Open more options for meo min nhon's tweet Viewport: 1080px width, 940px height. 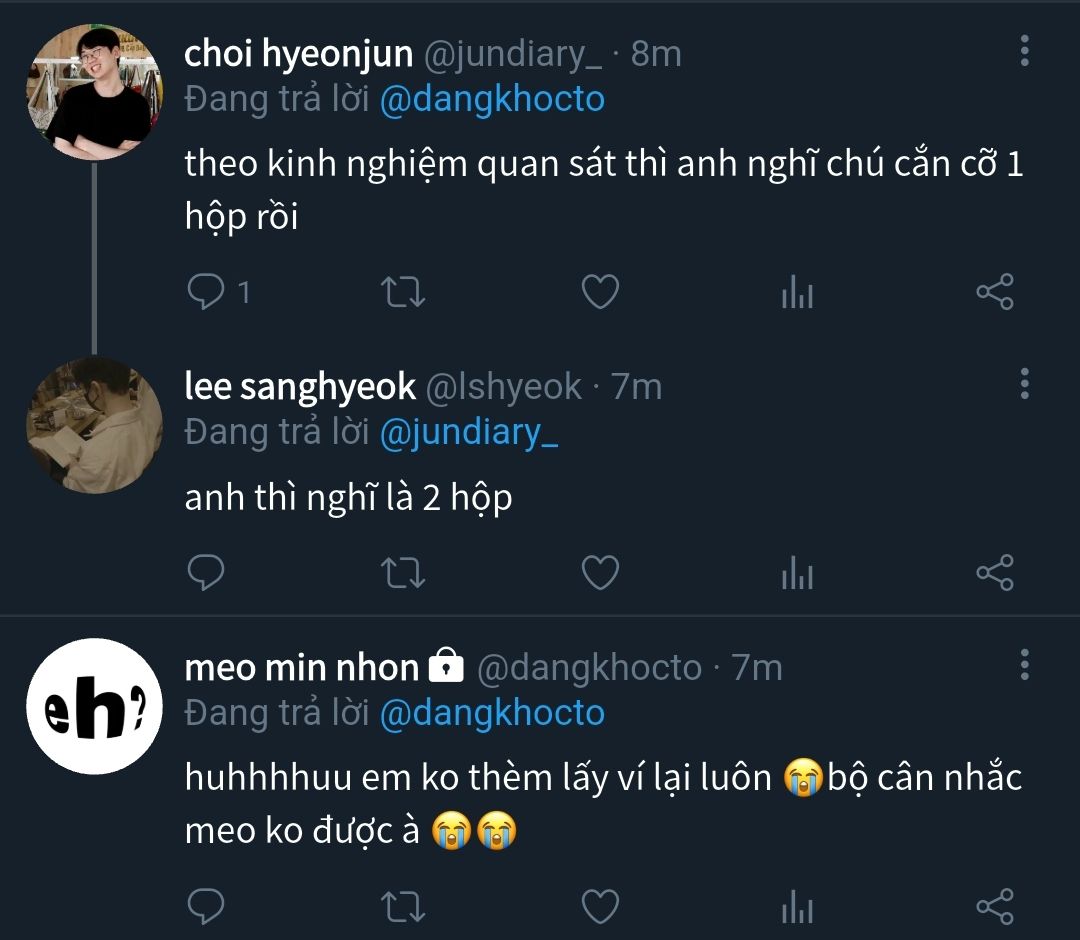[1024, 664]
